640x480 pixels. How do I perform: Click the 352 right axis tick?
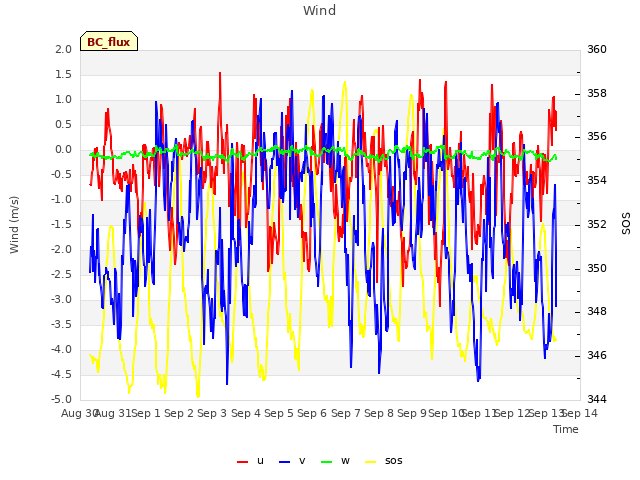(597, 224)
